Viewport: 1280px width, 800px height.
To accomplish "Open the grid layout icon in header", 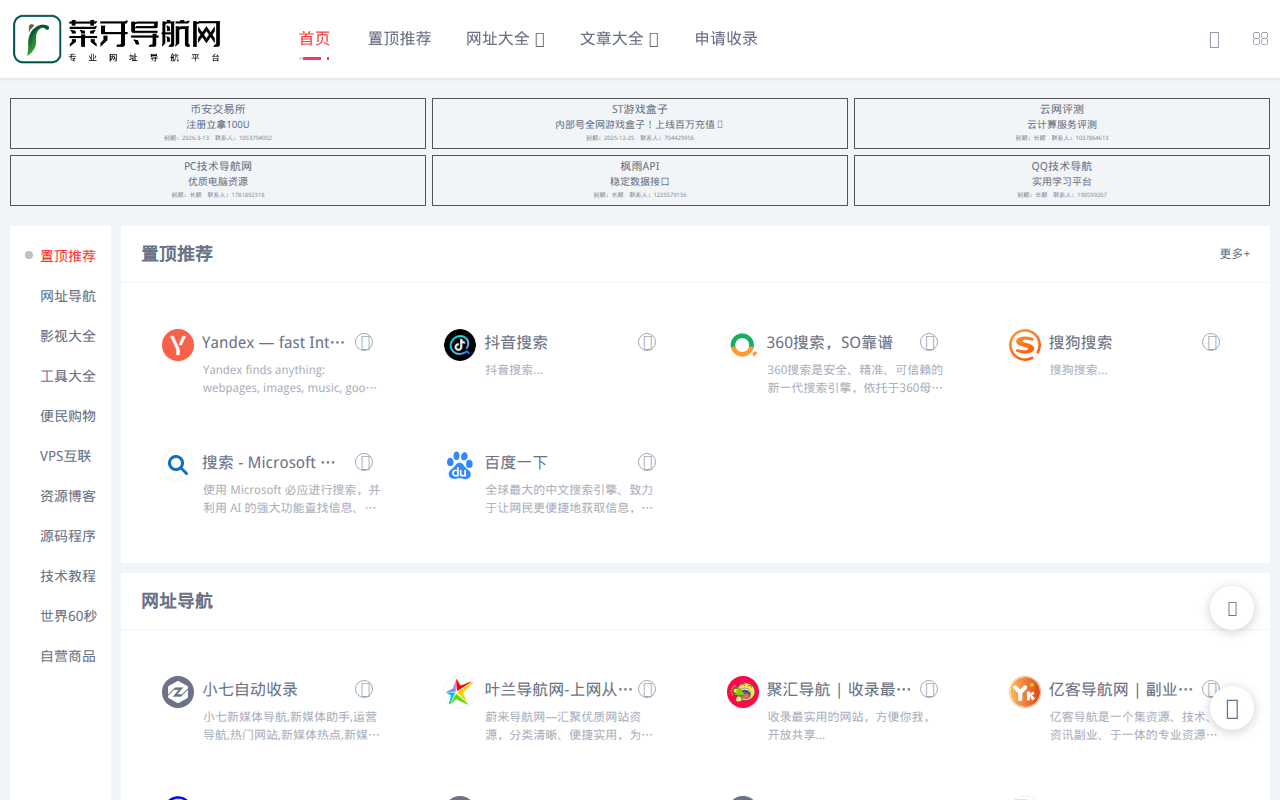I will point(1258,38).
